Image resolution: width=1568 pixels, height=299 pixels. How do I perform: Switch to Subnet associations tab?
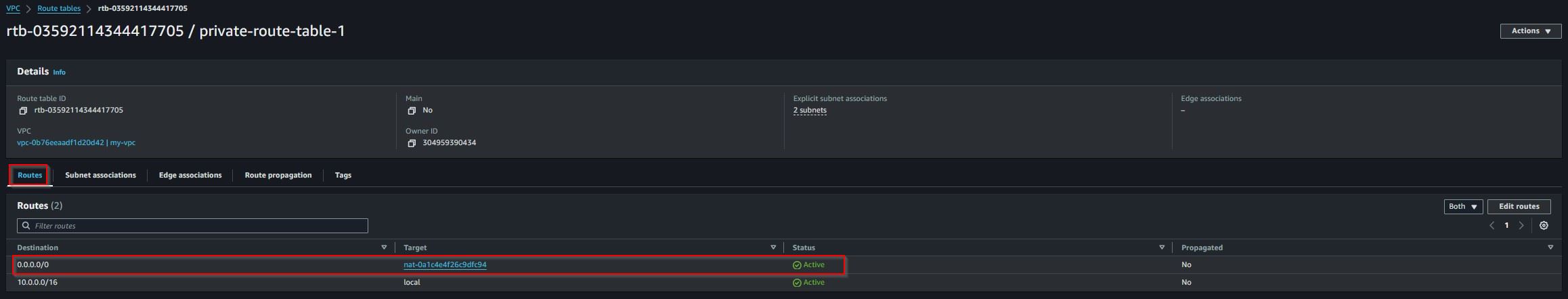point(100,176)
